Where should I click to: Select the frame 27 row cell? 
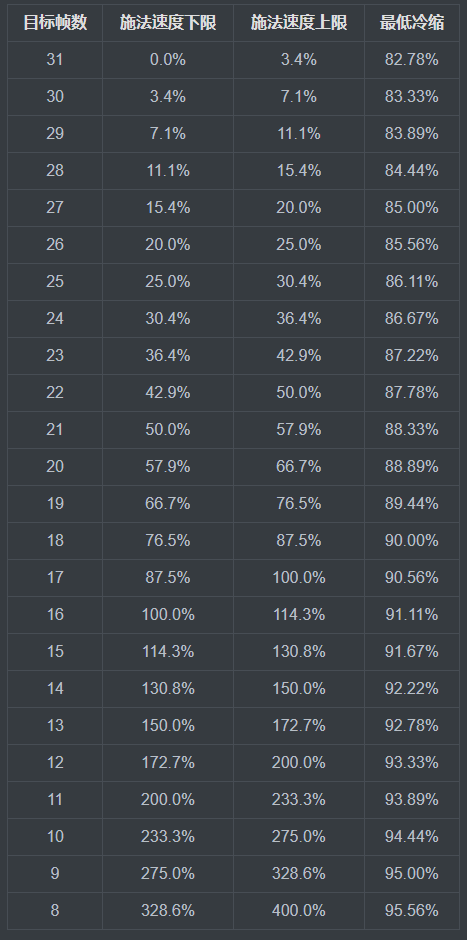(55, 208)
